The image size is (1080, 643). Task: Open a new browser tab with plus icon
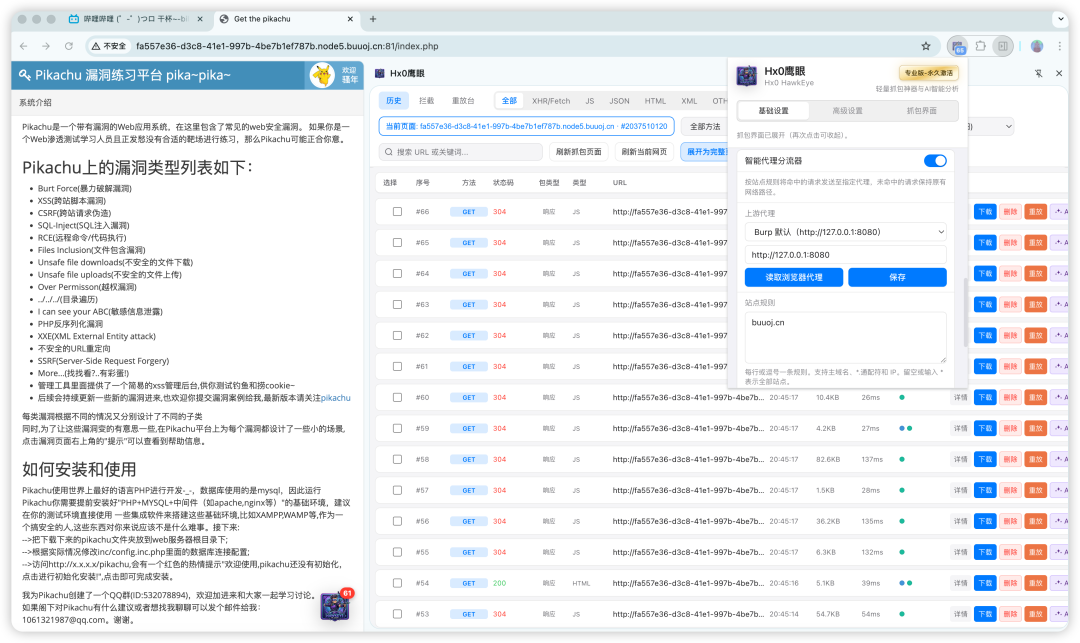[373, 19]
